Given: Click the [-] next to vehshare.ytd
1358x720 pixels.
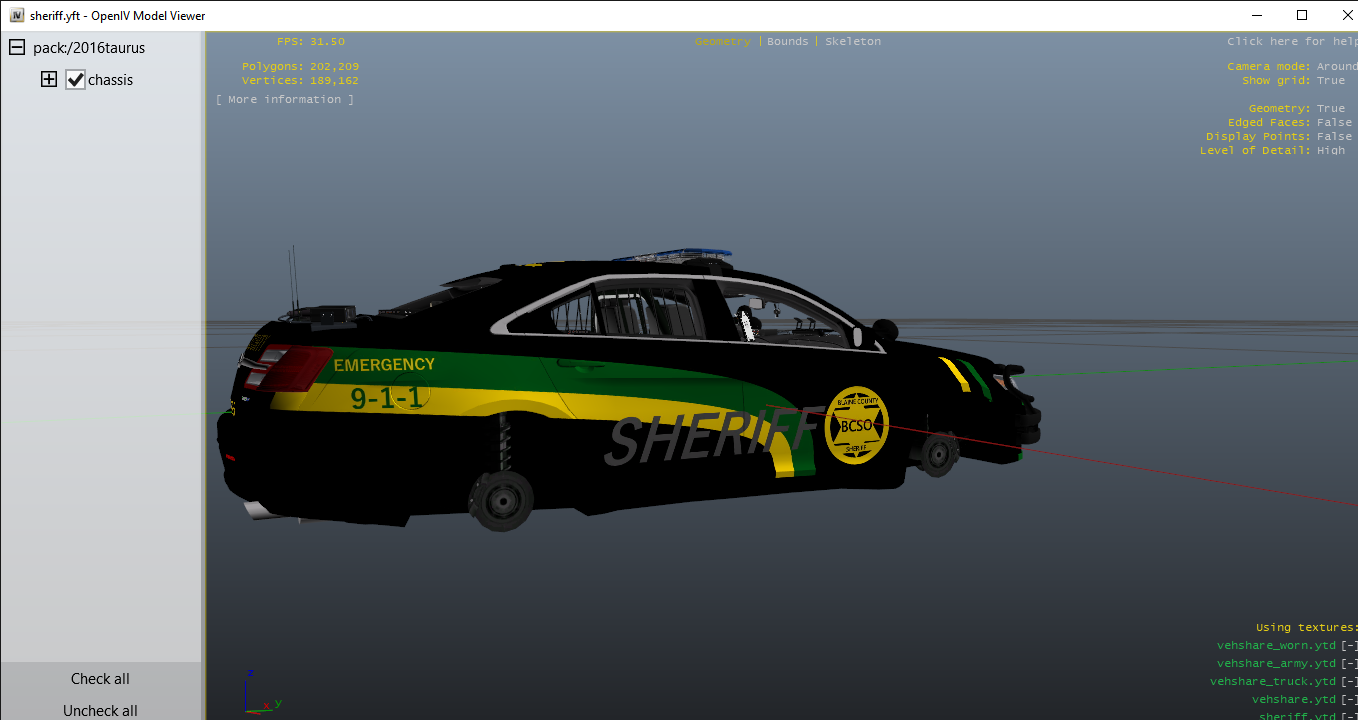Looking at the screenshot, I should coord(1349,700).
